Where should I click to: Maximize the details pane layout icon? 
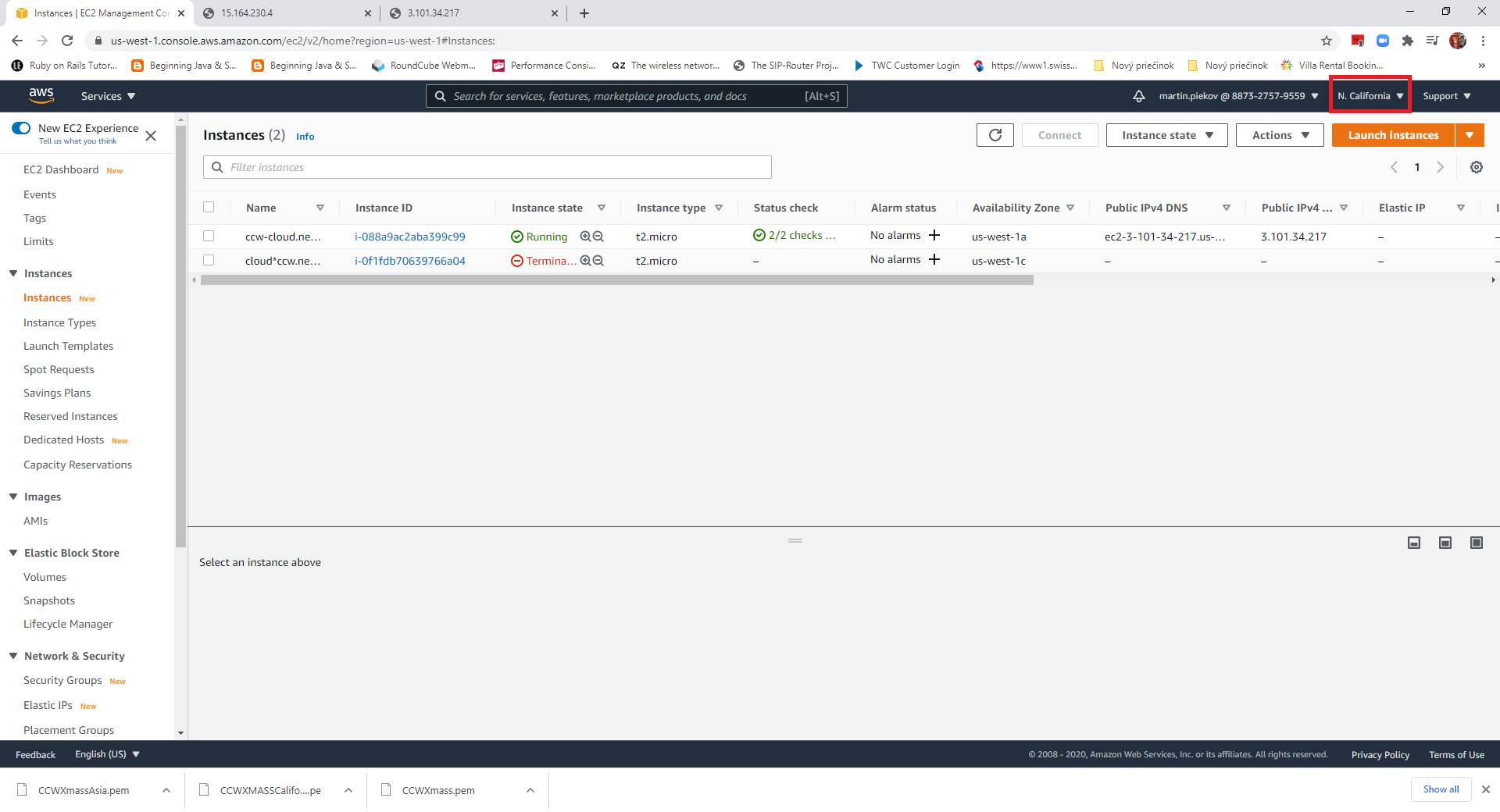(1477, 543)
